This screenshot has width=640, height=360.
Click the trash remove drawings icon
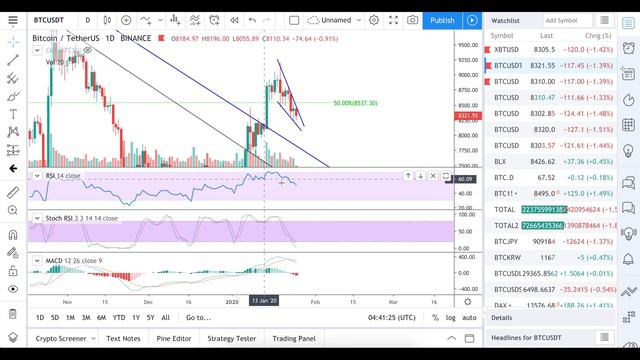(x=13, y=313)
